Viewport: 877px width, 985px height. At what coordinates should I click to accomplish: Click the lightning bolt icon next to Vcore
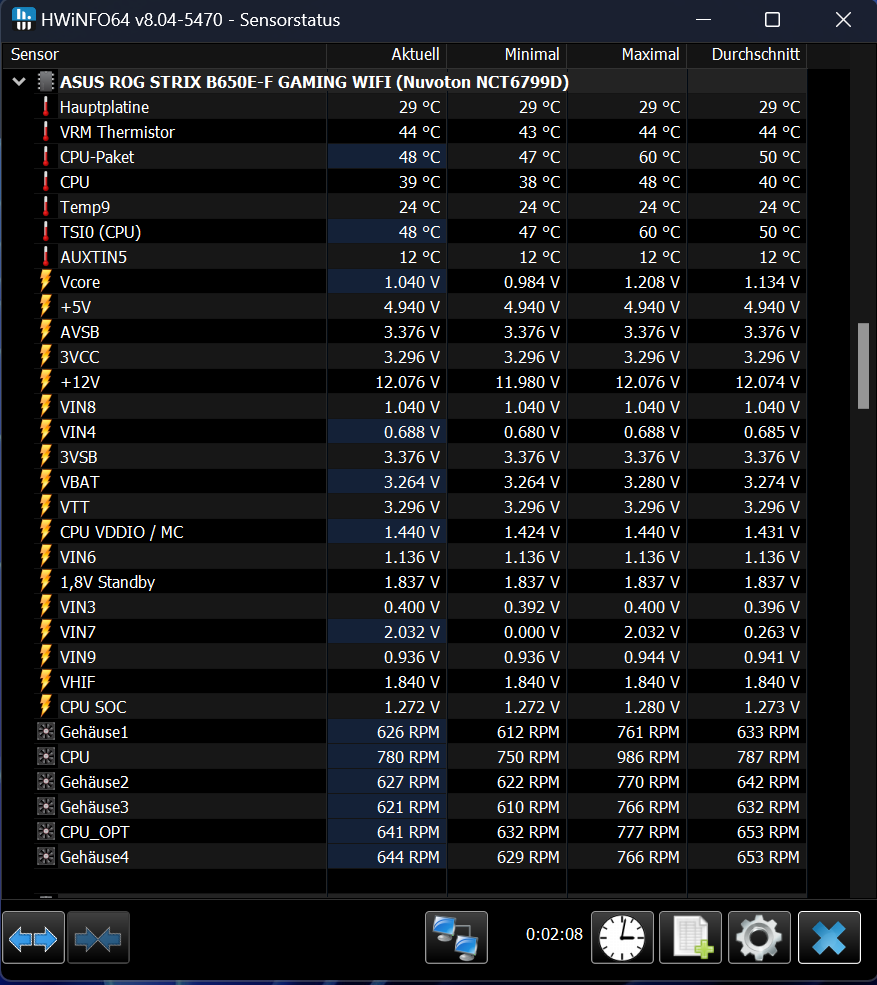(46, 281)
